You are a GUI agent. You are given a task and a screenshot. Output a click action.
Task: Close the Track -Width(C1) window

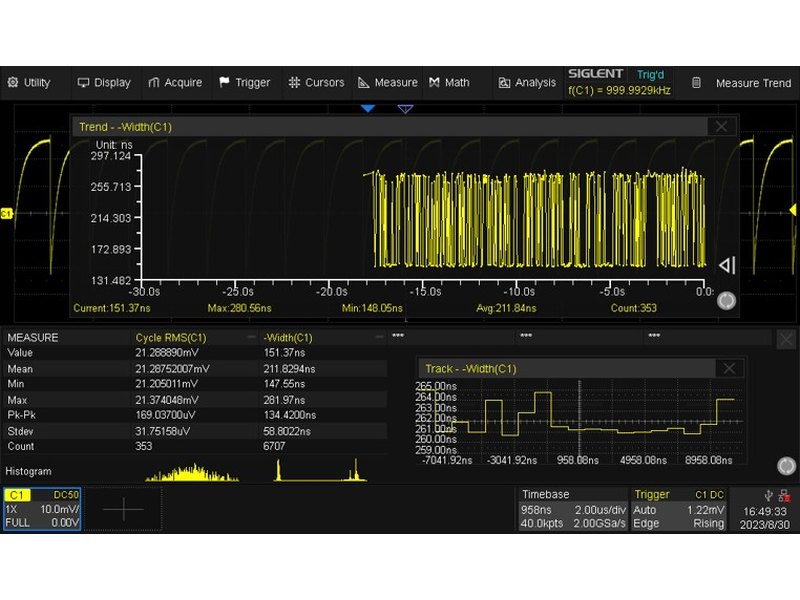click(x=732, y=368)
